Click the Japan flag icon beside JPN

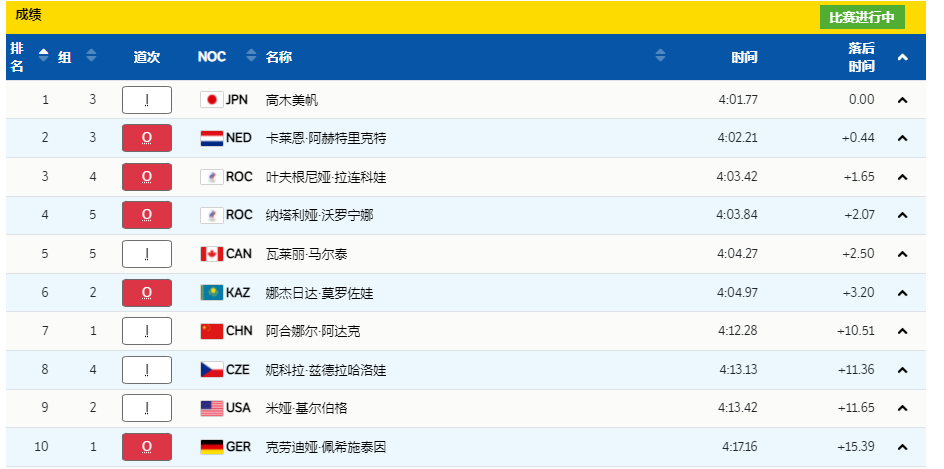211,100
